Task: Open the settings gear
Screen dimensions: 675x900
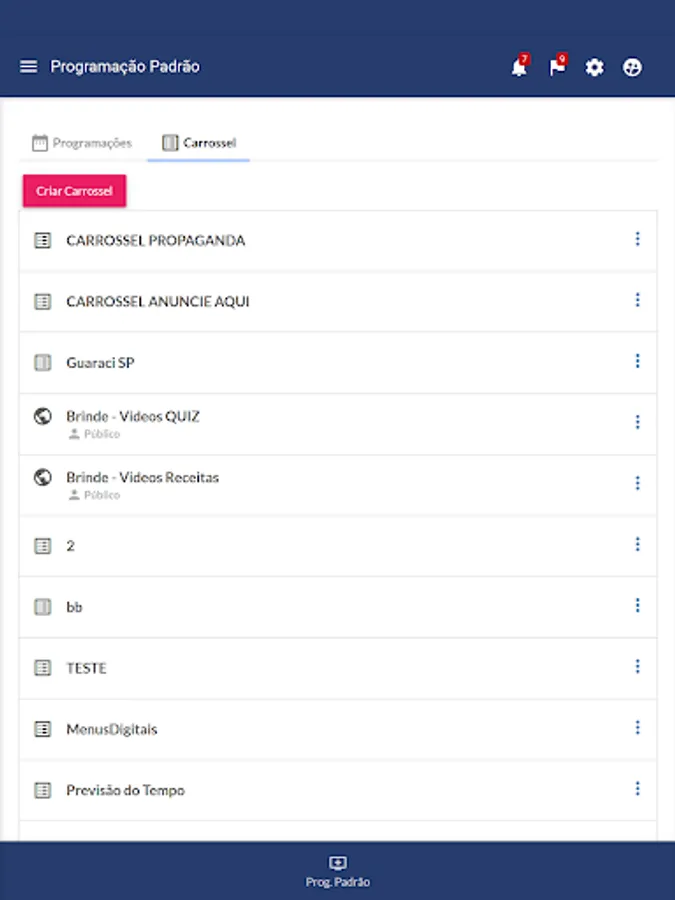Action: pos(595,68)
